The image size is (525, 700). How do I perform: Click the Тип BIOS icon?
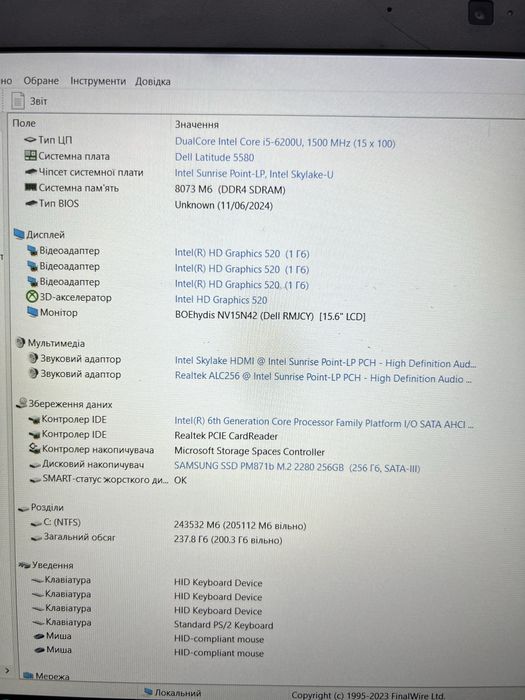(31, 203)
